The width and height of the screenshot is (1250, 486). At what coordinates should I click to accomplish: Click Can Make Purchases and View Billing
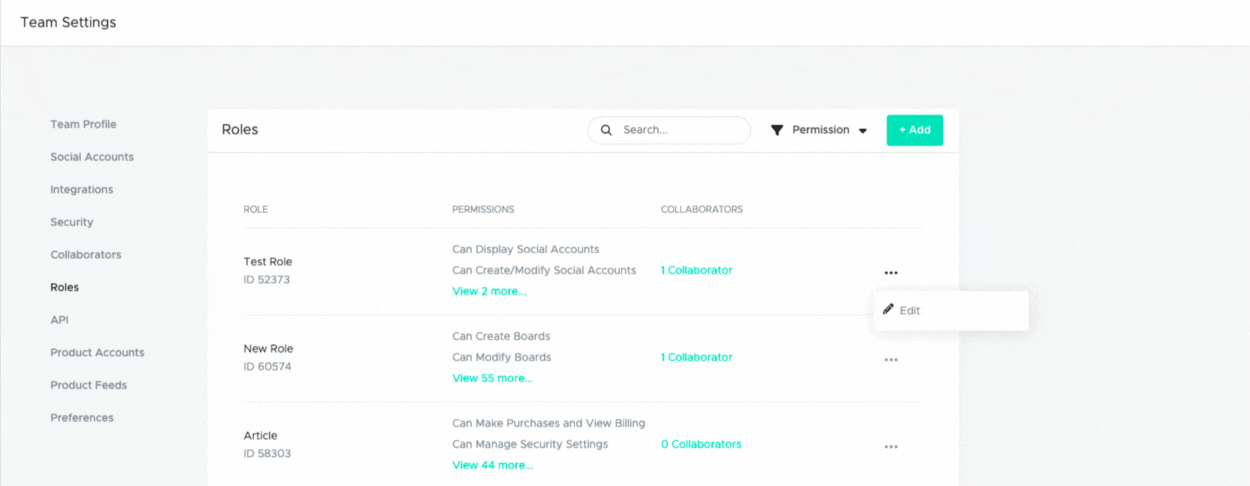click(549, 423)
